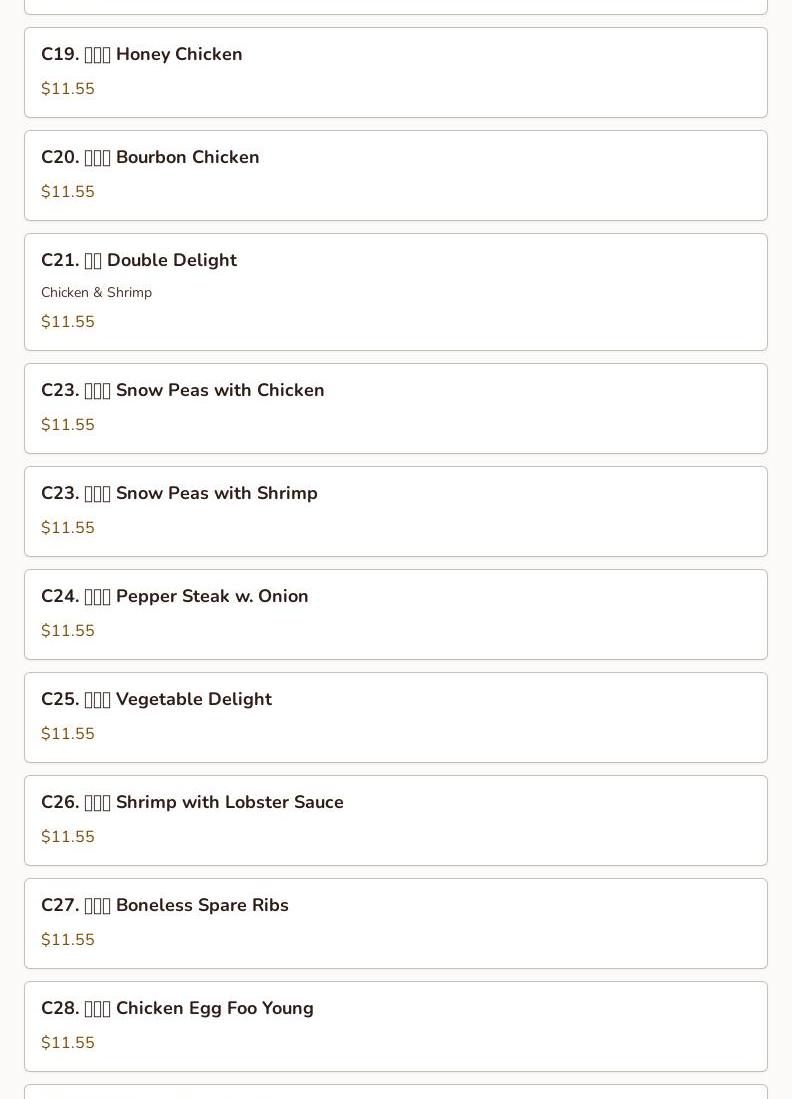The image size is (792, 1099).
Task: Open Snow Peas with Chicken item
Action: [396, 409]
